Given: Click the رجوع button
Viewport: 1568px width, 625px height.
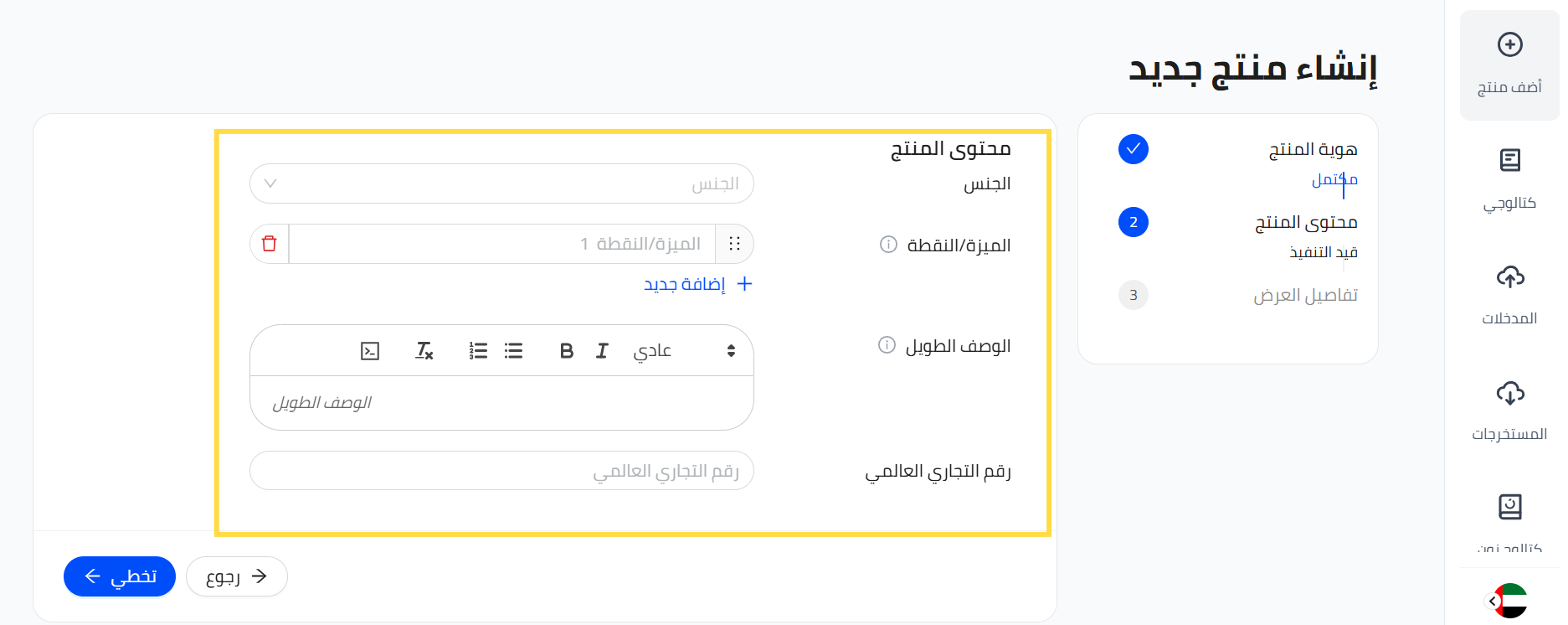Looking at the screenshot, I should (x=237, y=576).
